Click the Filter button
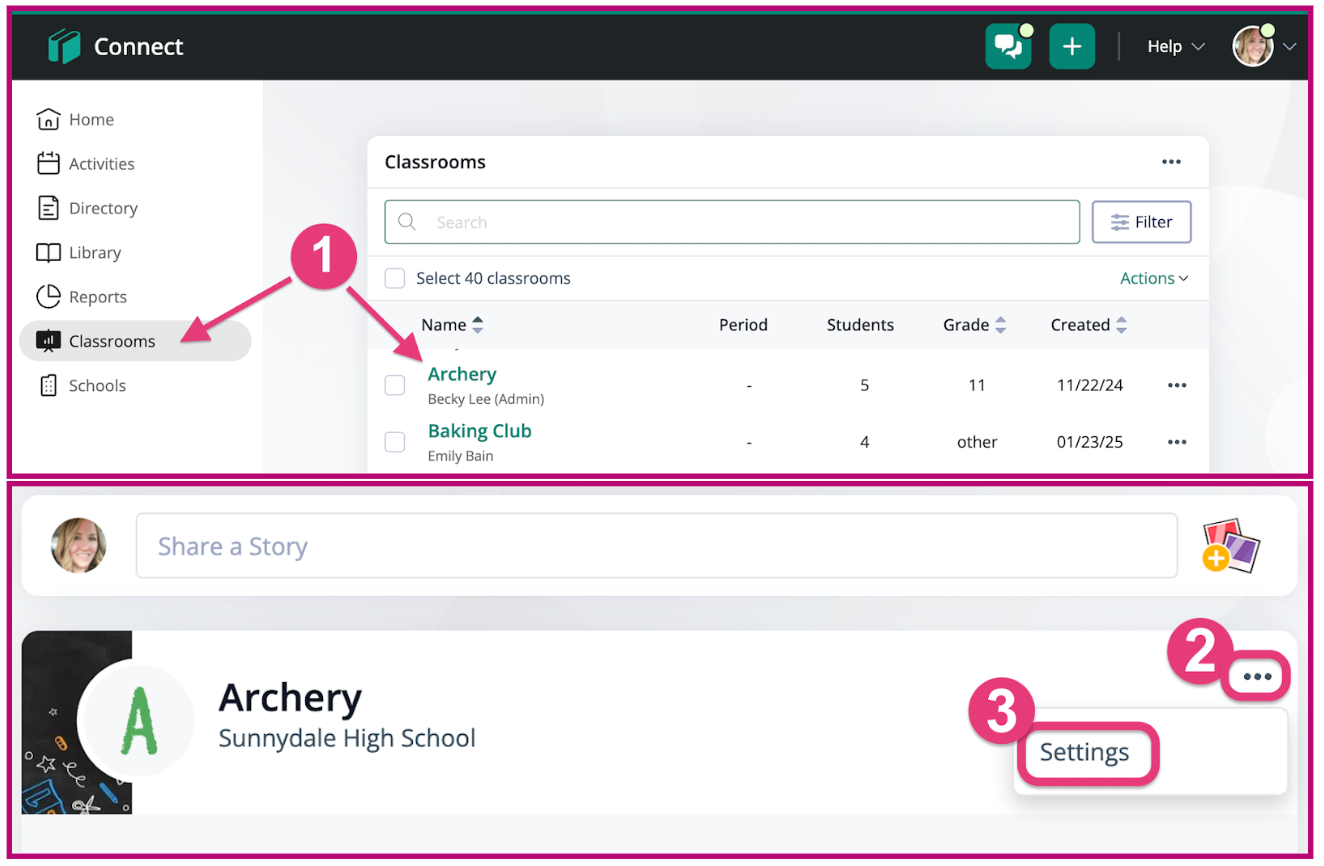Screen dimensions: 1324x866 pyautogui.click(x=1141, y=222)
